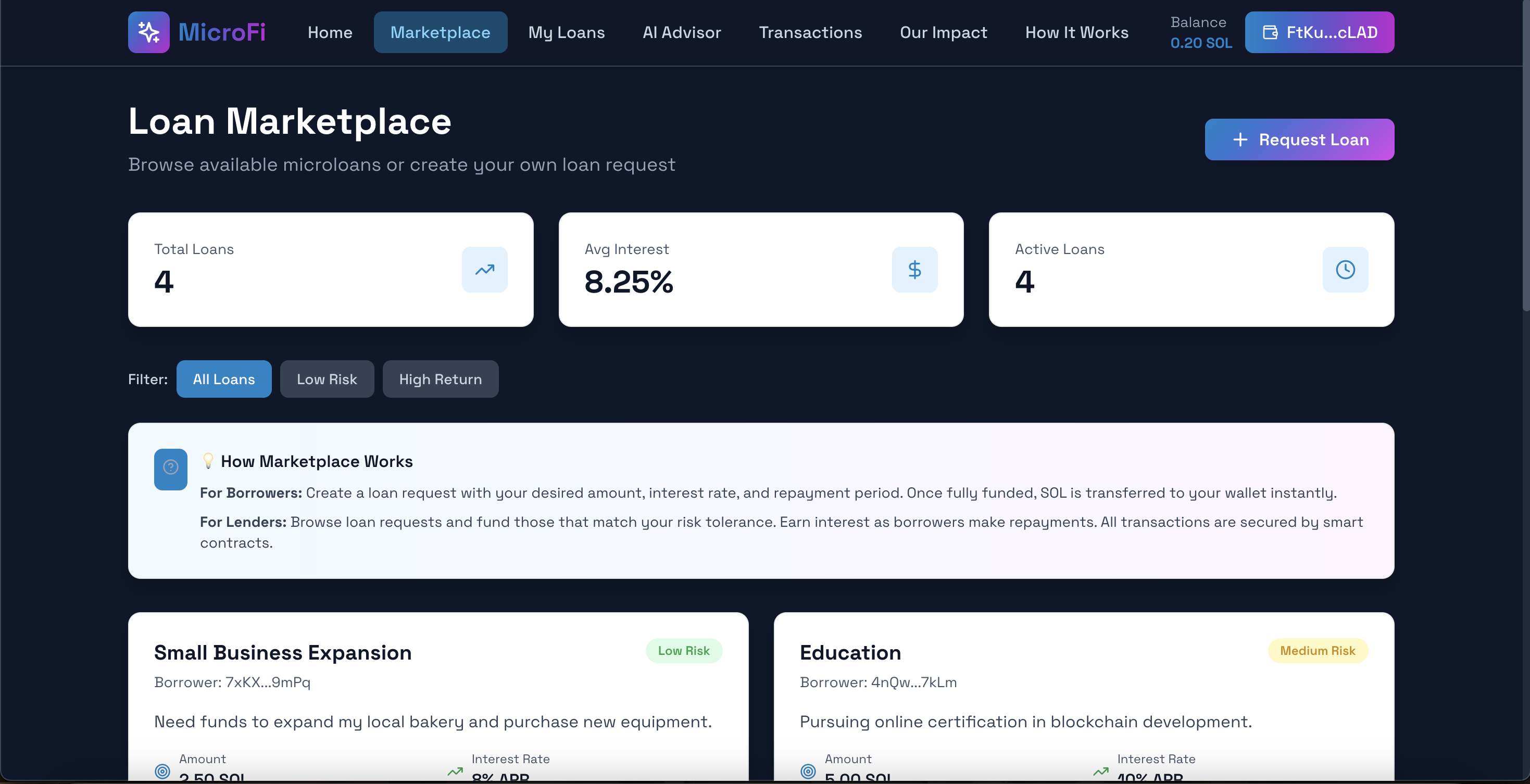The image size is (1530, 784).
Task: Go to the AI Advisor page
Action: point(681,32)
